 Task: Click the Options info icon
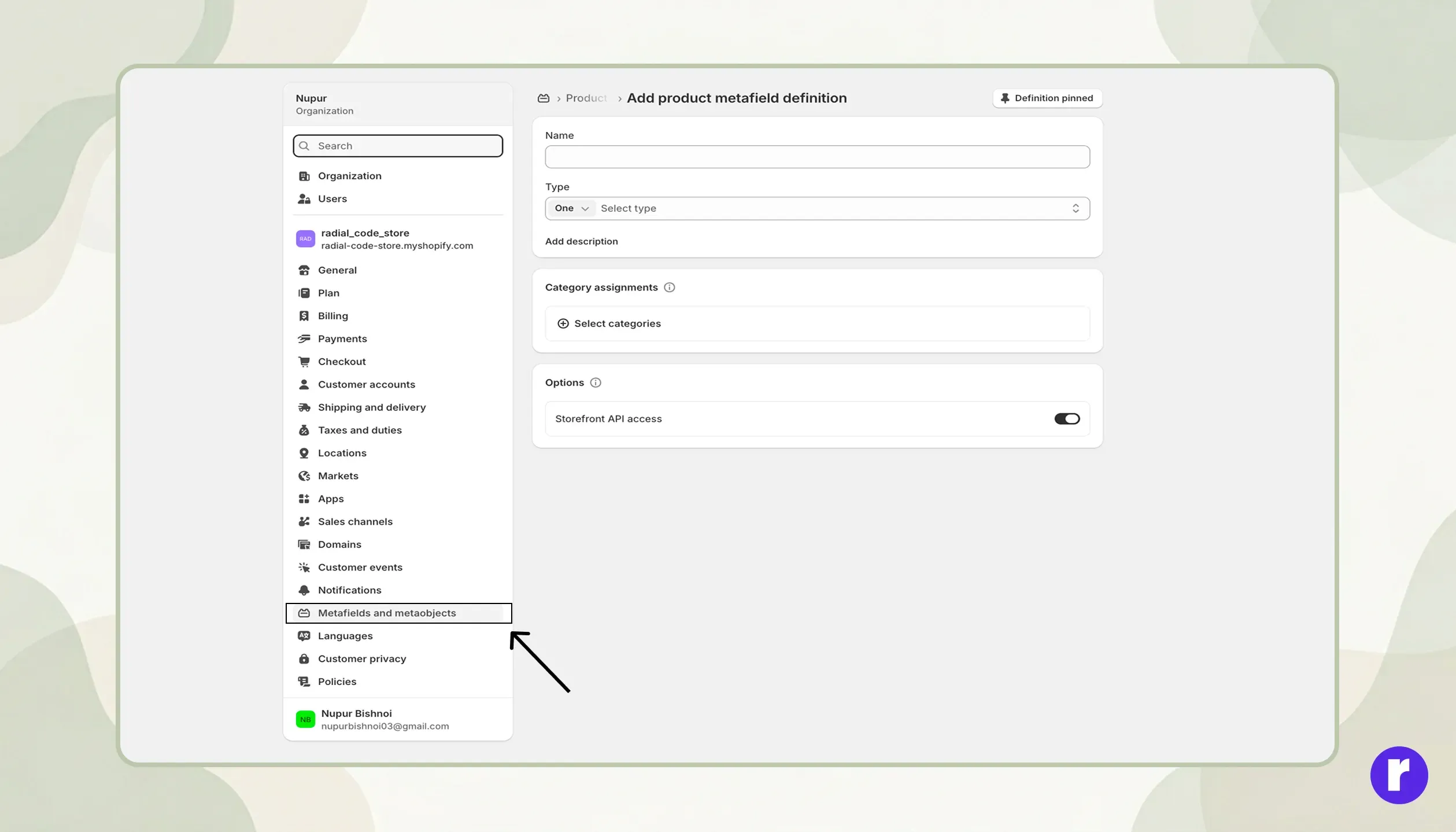595,383
